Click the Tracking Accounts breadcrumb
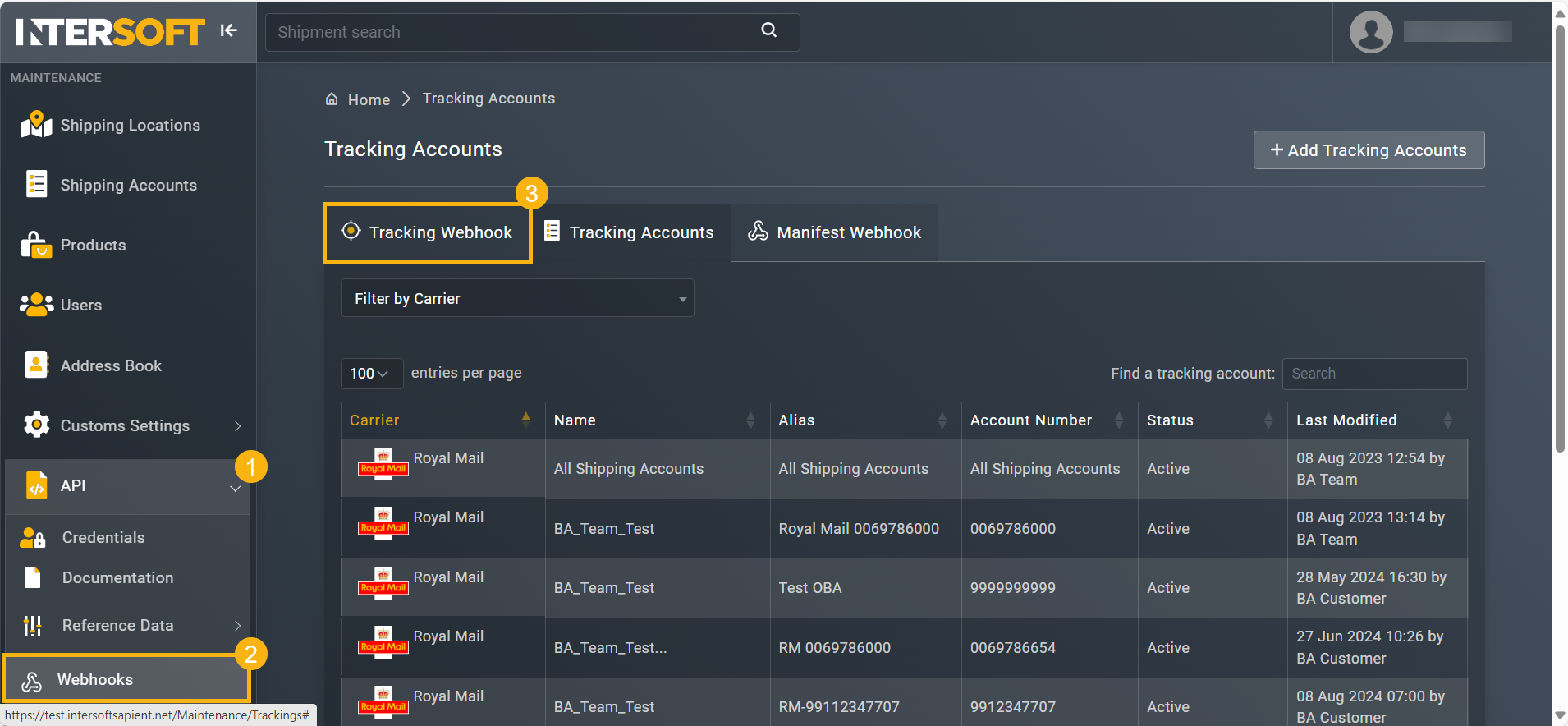Screen dimensions: 1568x726 (488, 98)
